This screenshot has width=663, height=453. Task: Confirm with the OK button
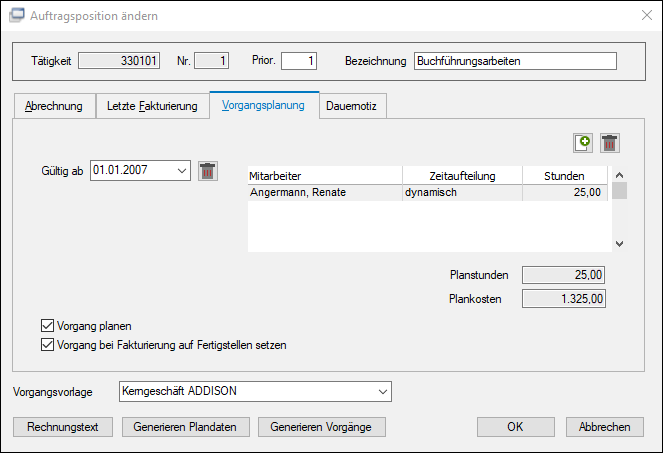515,427
